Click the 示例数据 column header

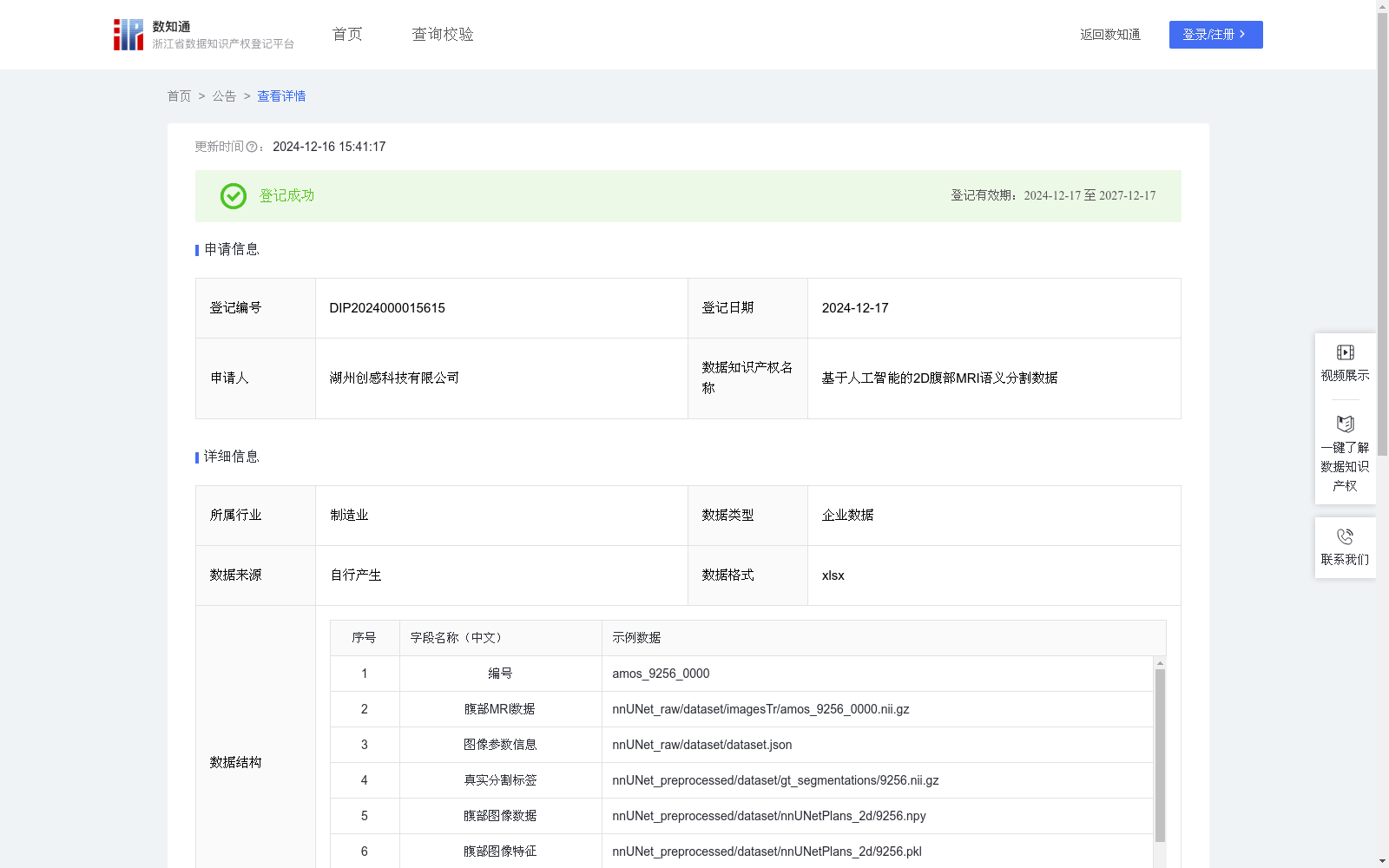[x=884, y=638]
